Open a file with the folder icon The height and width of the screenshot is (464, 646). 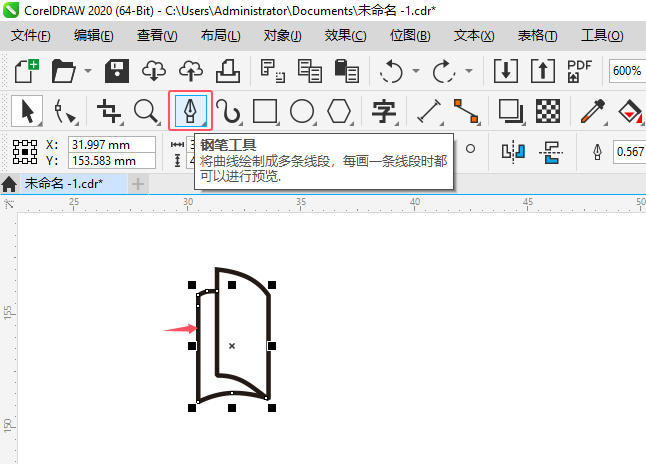(63, 71)
